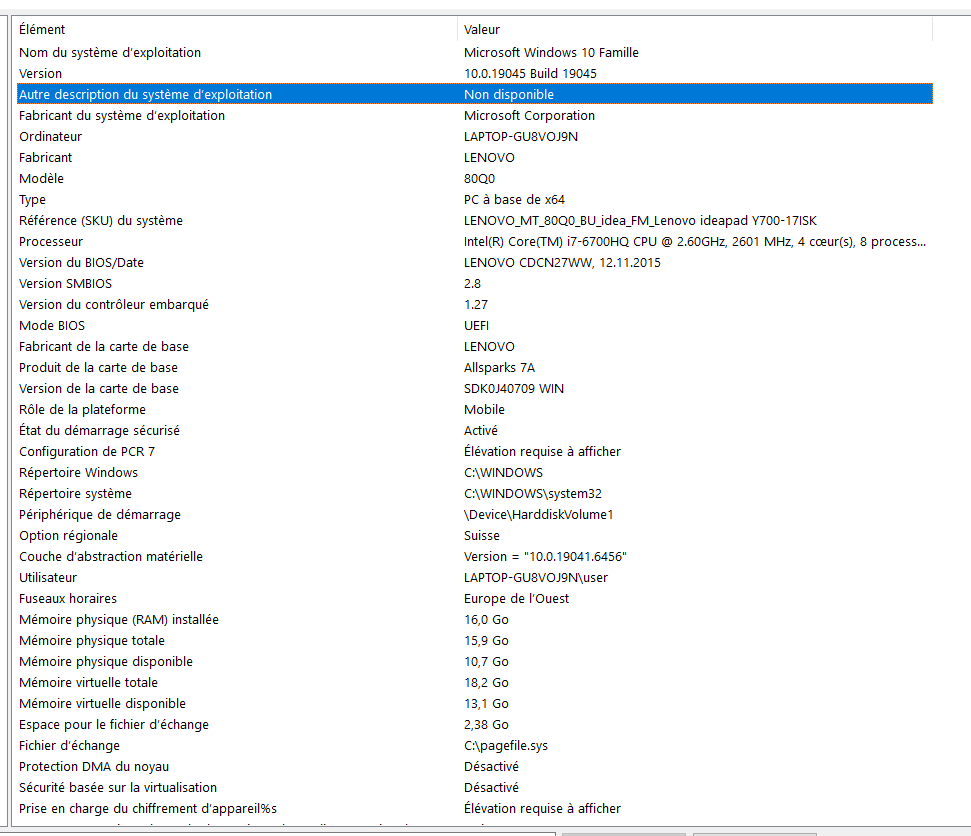Click the "Mémoire virtuelle totale" row
Screen dimensions: 971x836
click(x=474, y=683)
